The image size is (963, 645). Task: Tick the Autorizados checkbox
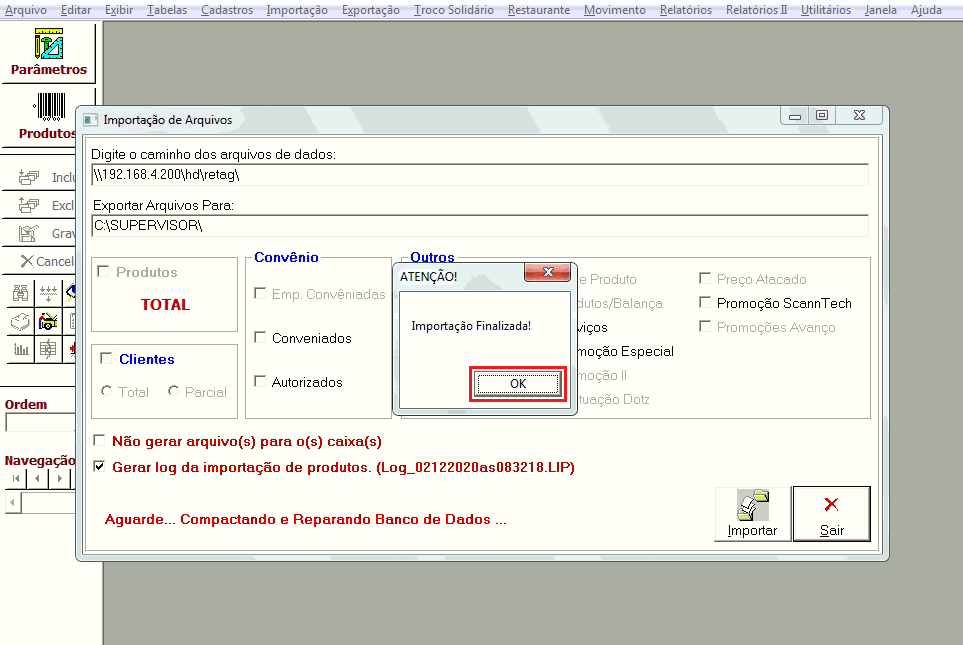(x=261, y=382)
